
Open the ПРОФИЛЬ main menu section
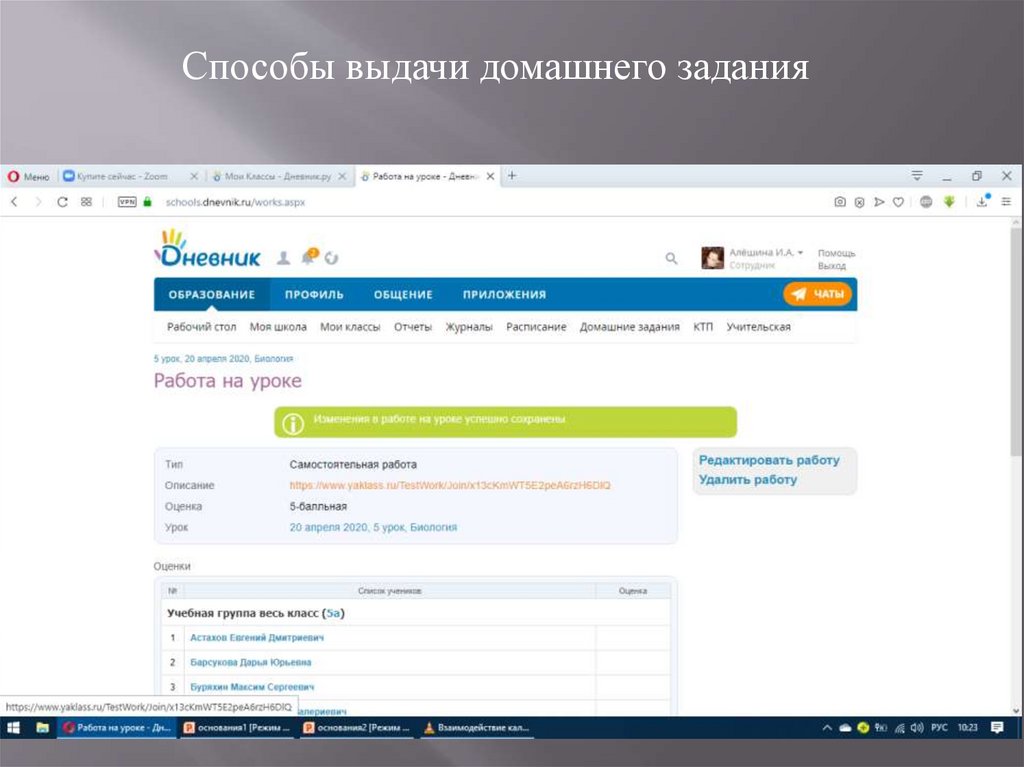(314, 295)
